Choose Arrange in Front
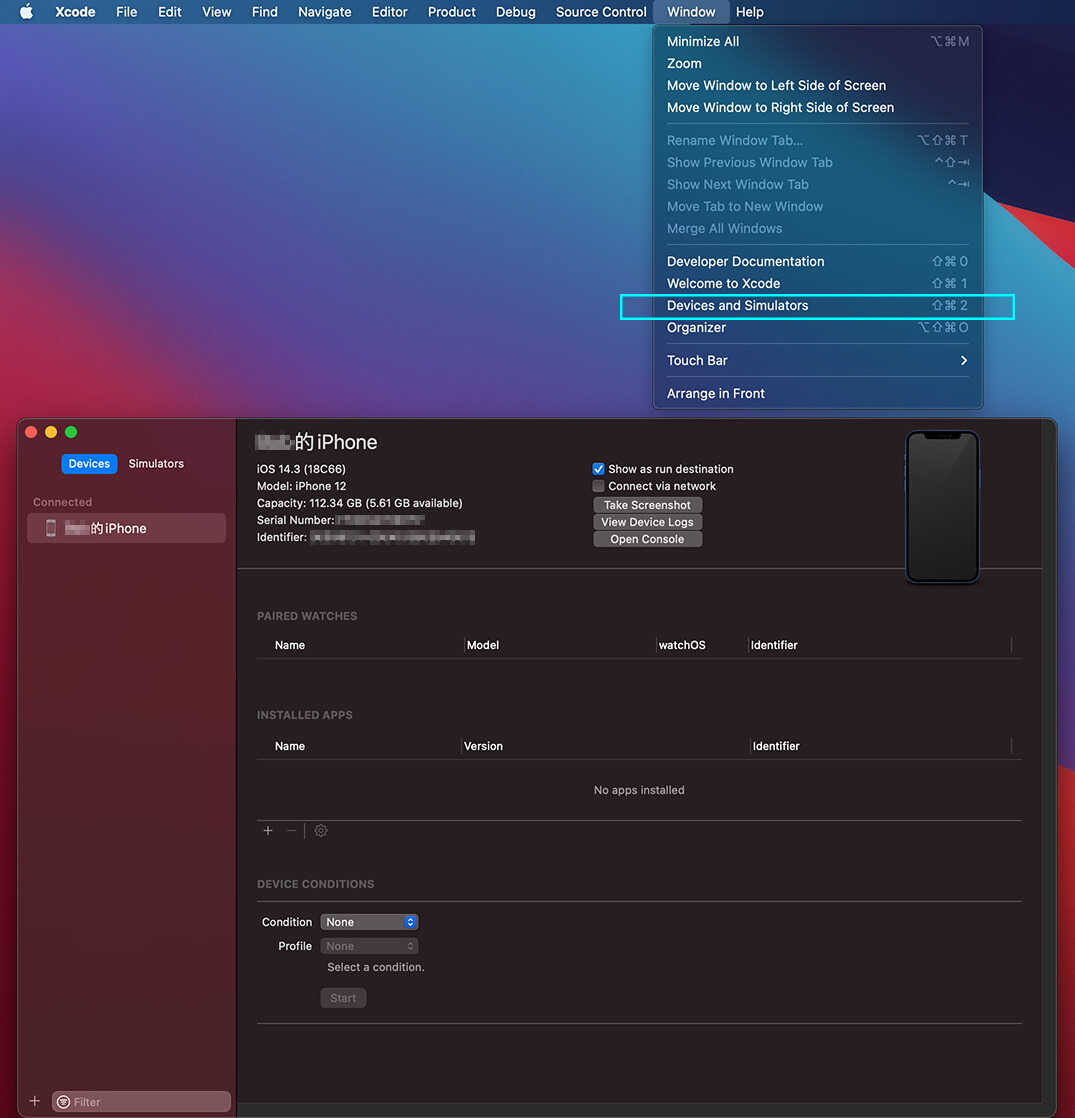The height and width of the screenshot is (1118, 1075). [817, 394]
